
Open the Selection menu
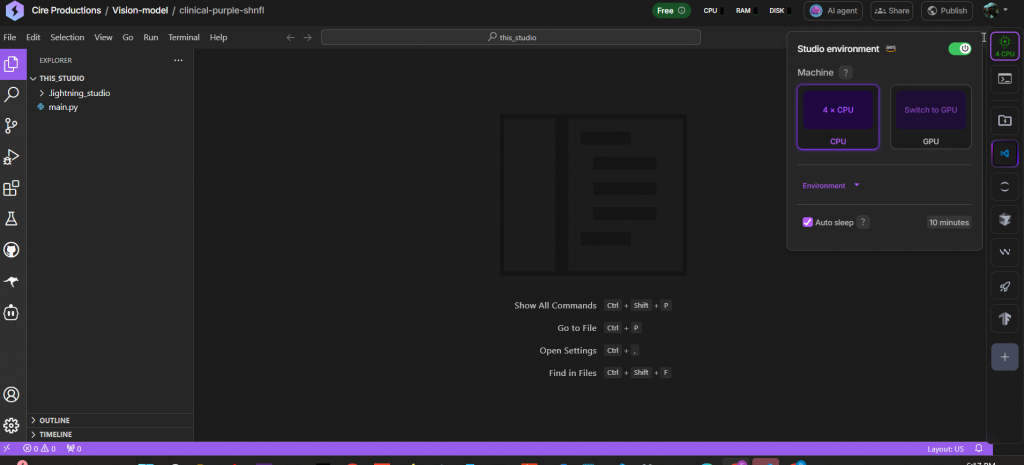(67, 37)
